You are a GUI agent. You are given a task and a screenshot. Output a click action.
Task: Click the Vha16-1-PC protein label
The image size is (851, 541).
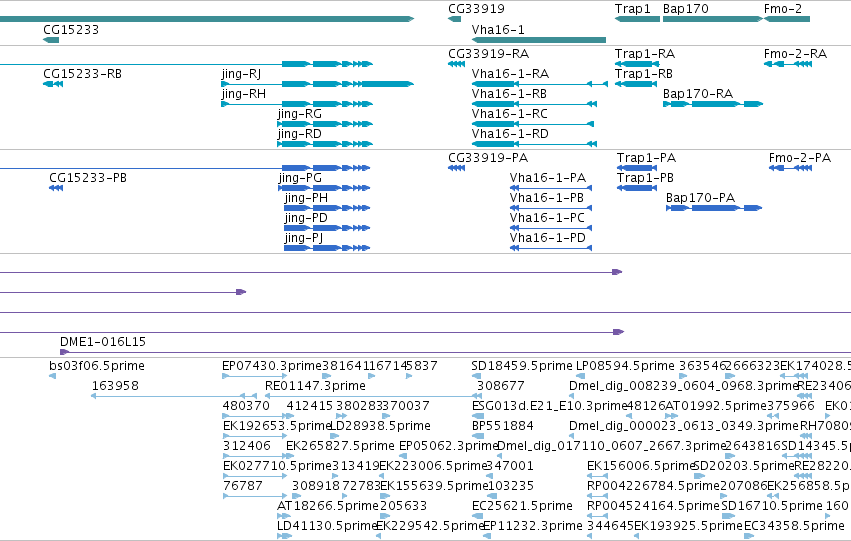pyautogui.click(x=547, y=218)
